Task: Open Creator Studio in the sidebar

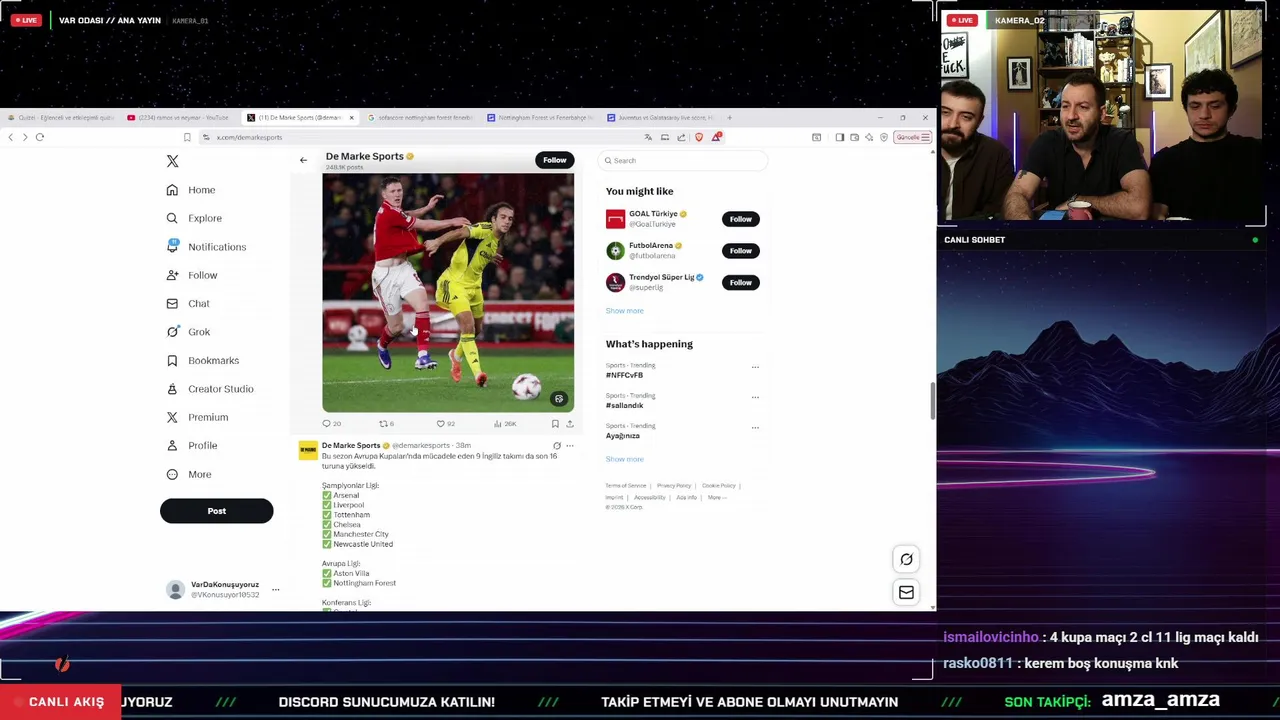Action: point(210,389)
